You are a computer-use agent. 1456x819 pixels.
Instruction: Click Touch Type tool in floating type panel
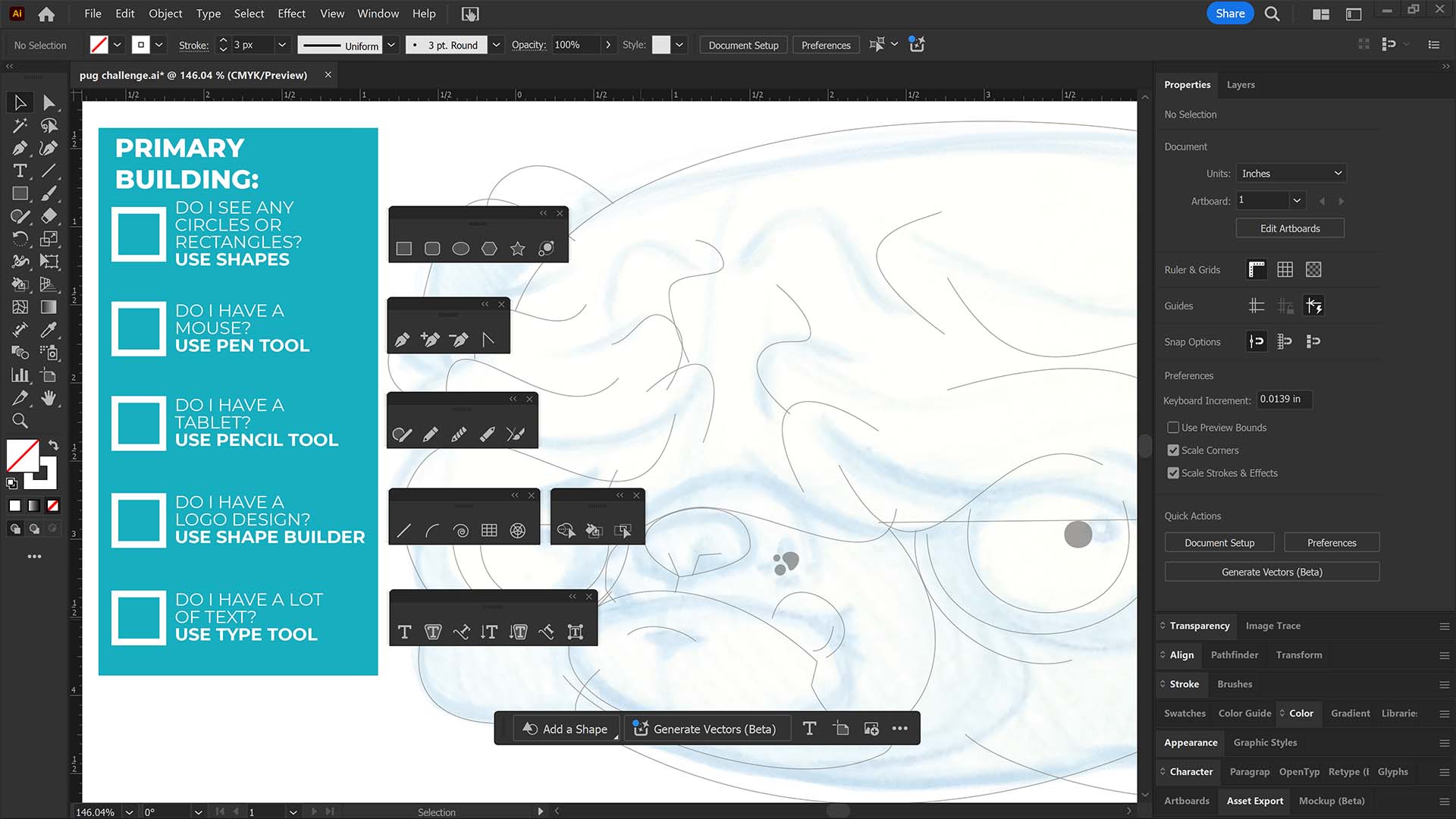[x=576, y=632]
